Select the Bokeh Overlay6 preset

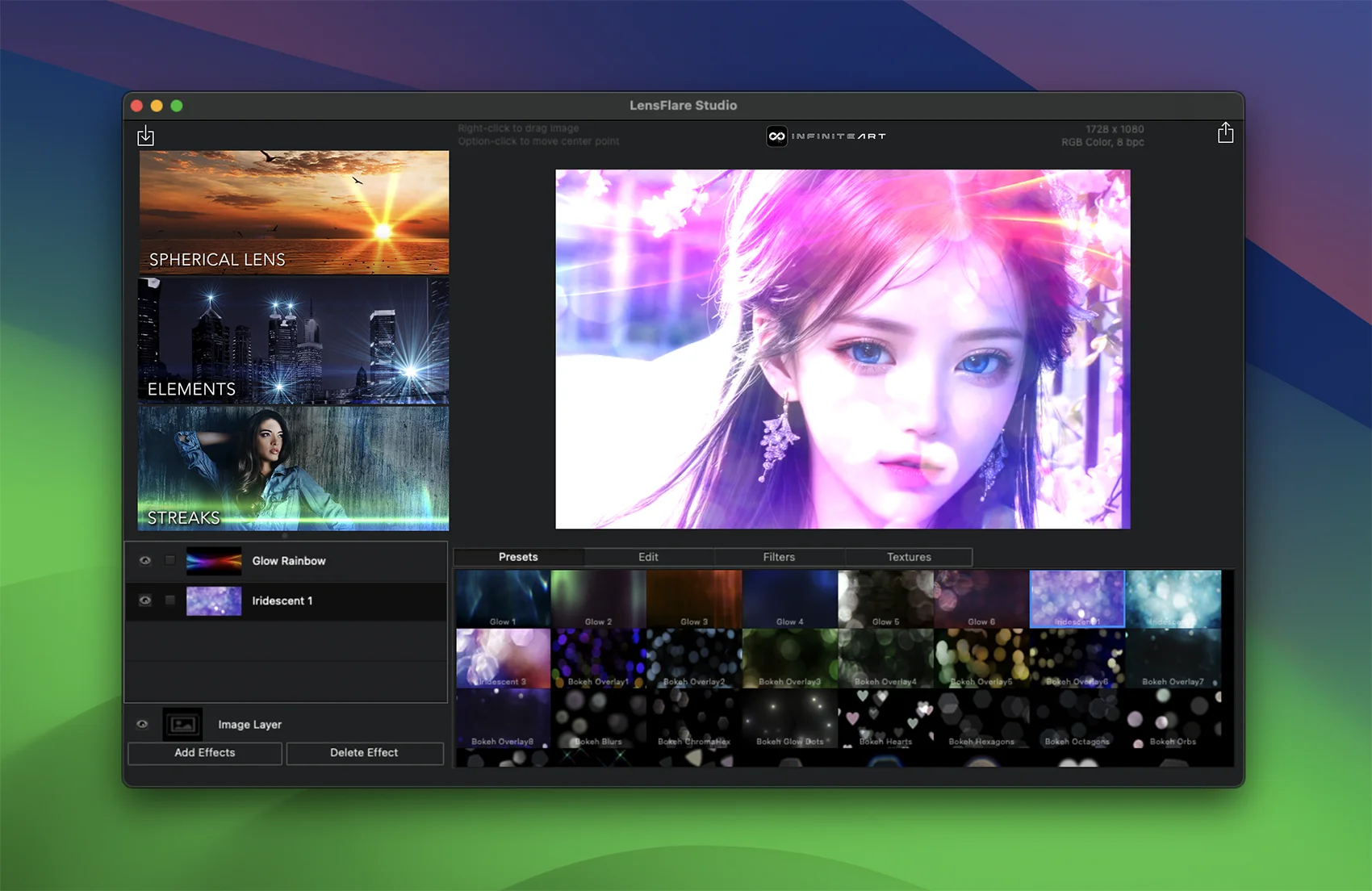1077,659
